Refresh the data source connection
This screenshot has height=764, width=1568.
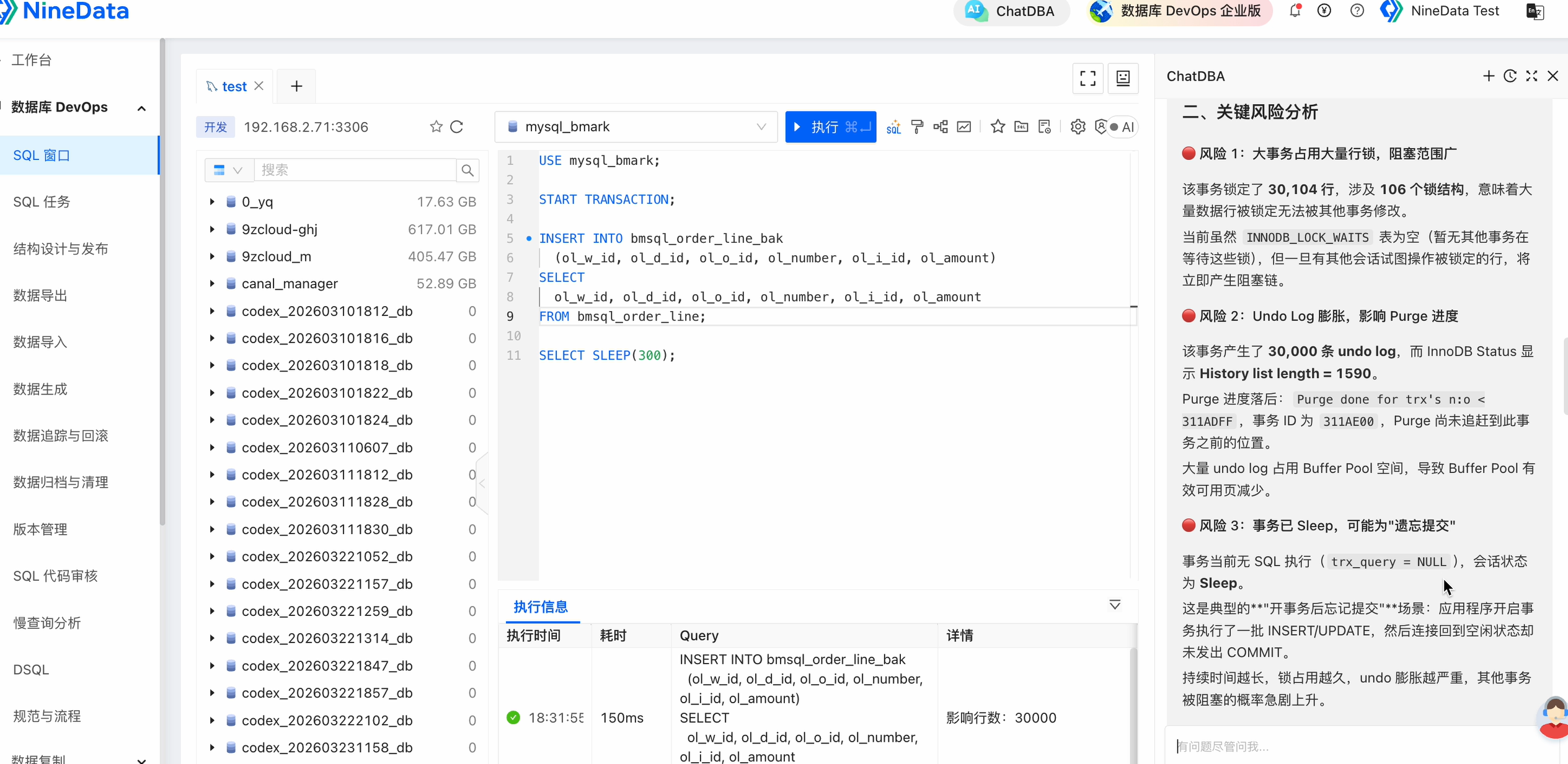click(x=457, y=127)
